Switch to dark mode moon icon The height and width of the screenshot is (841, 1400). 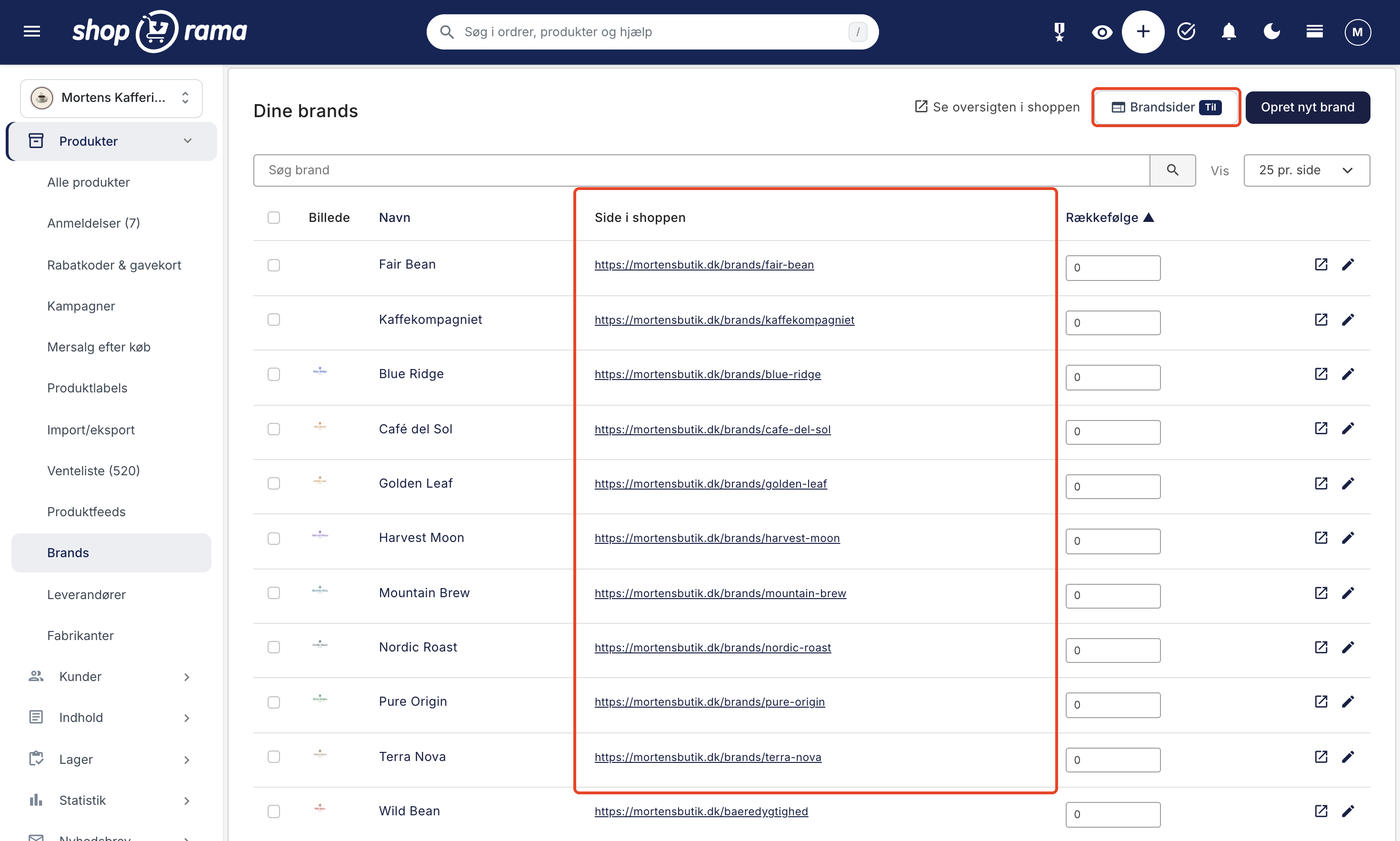point(1272,32)
